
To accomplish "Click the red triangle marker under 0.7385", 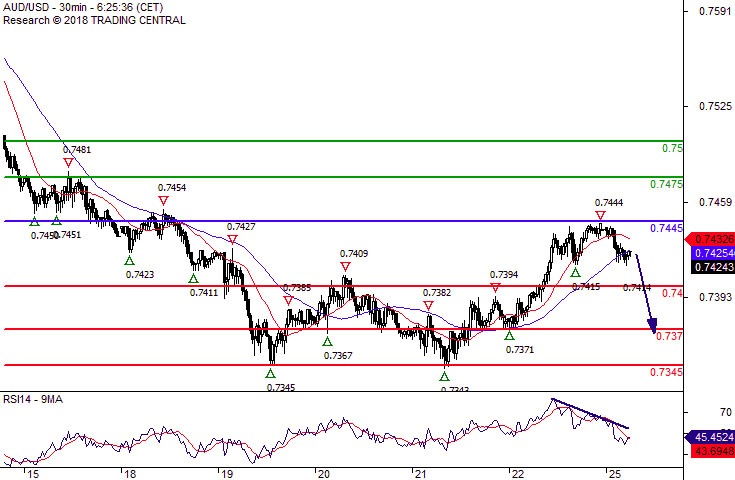I will [x=288, y=300].
